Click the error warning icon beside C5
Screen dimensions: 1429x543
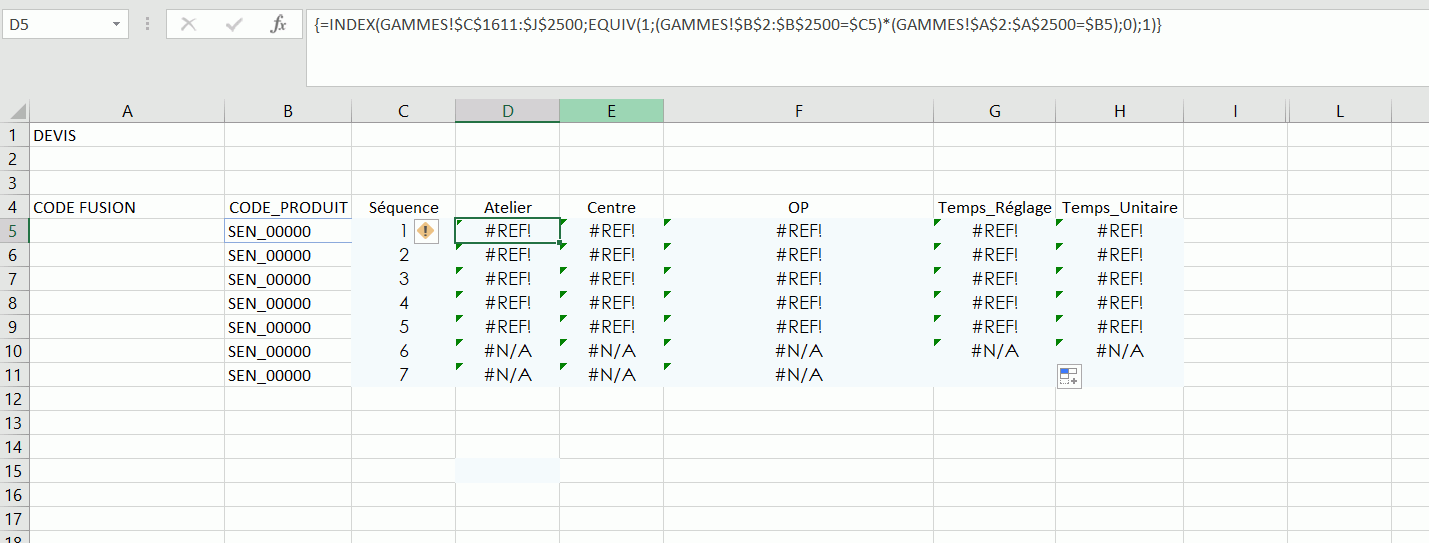pyautogui.click(x=426, y=231)
